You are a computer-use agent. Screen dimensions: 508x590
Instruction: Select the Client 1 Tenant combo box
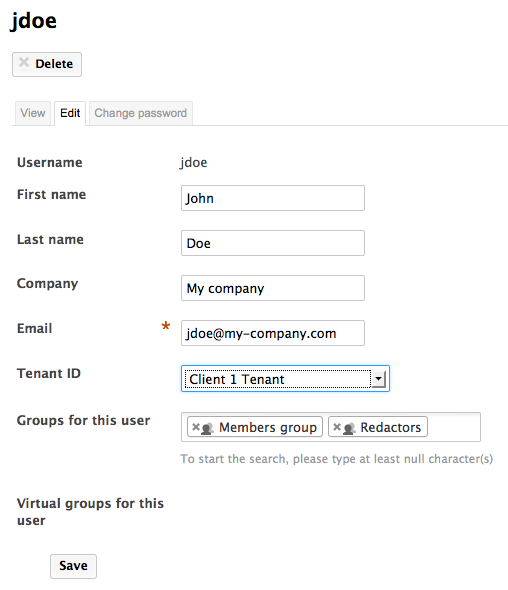(x=285, y=379)
